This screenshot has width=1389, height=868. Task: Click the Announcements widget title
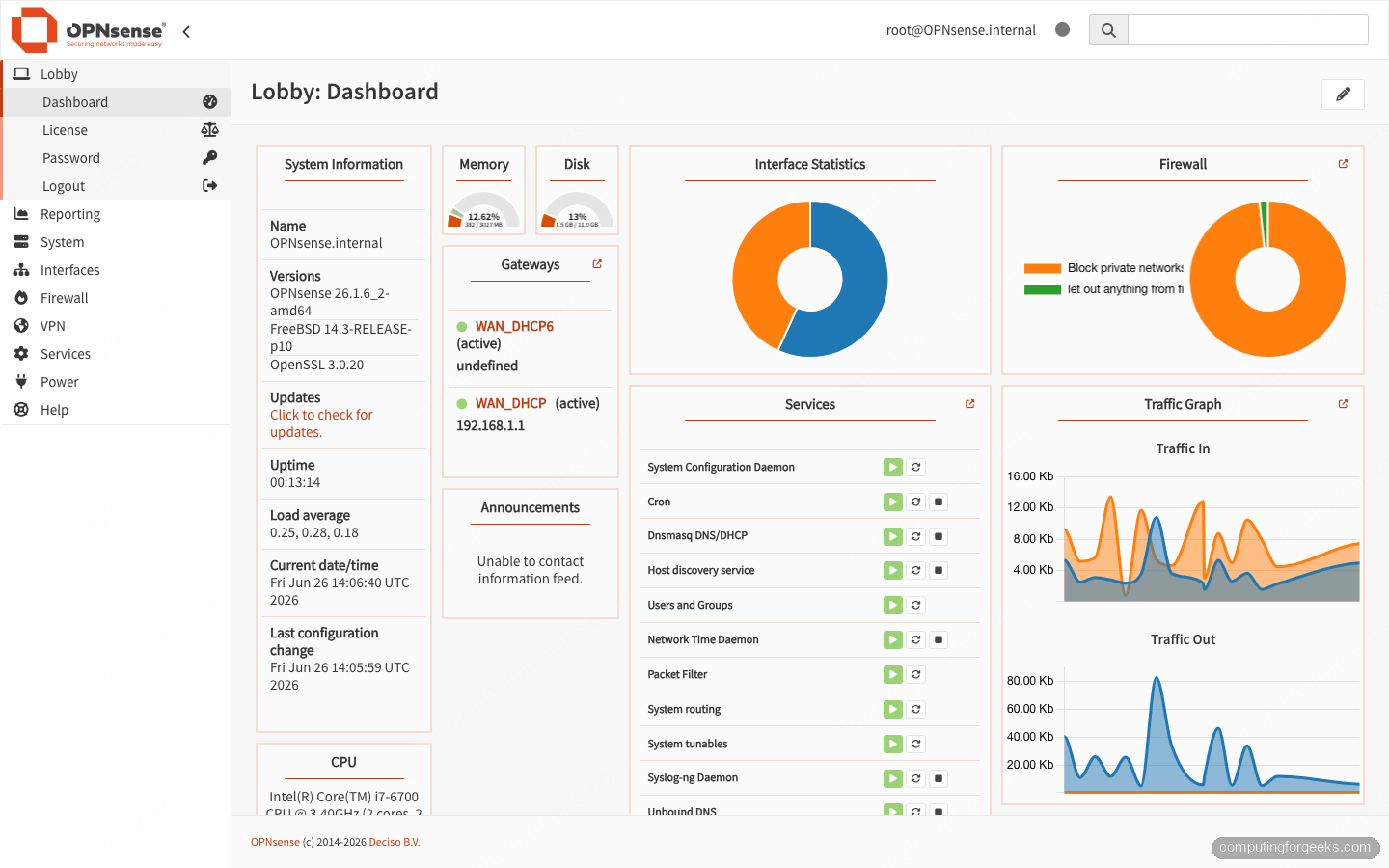pyautogui.click(x=531, y=507)
